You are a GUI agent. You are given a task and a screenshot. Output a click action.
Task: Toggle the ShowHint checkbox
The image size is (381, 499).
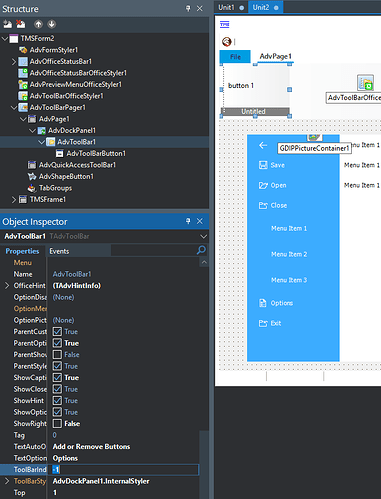pyautogui.click(x=57, y=401)
